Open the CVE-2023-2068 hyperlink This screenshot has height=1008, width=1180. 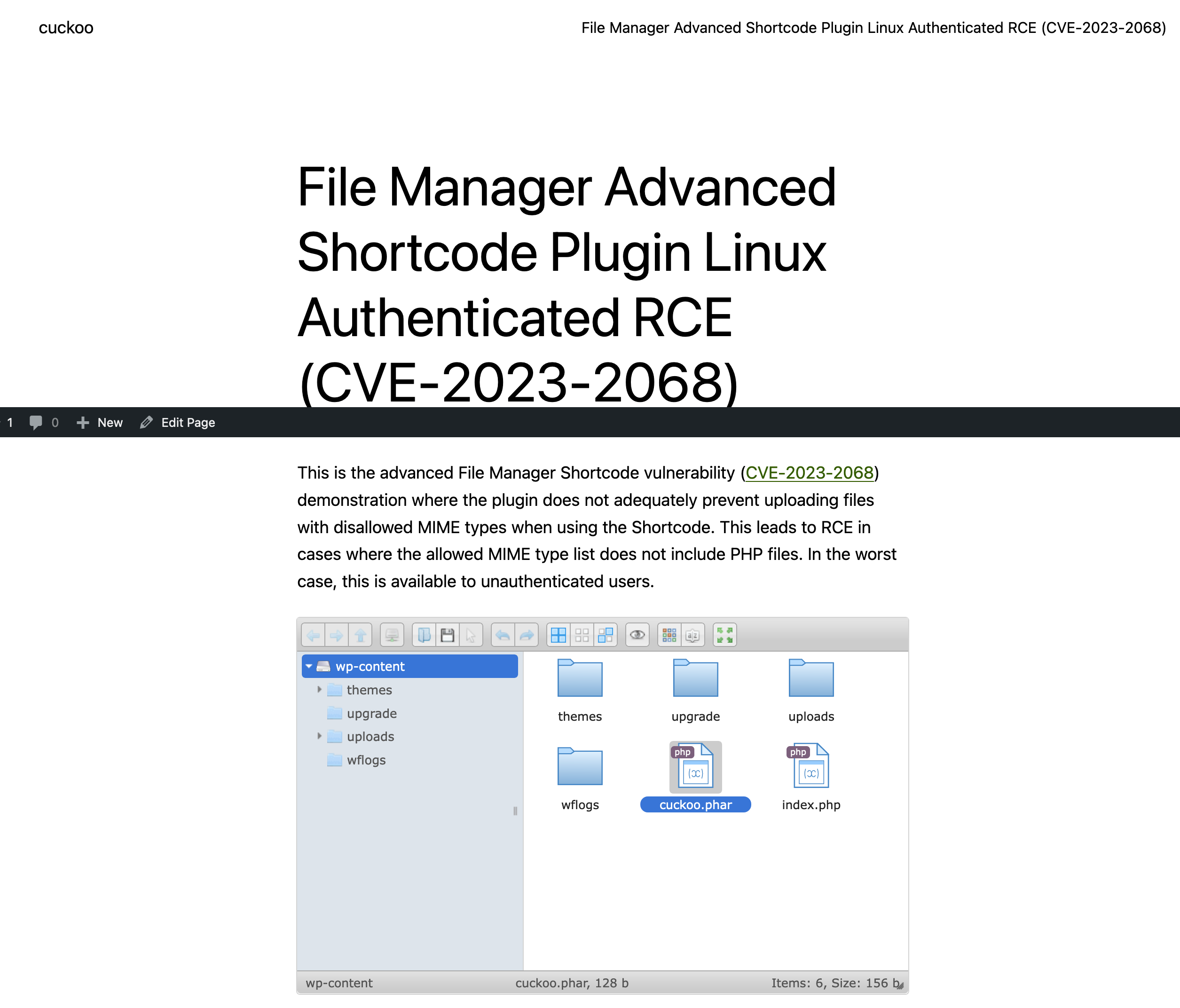(809, 472)
